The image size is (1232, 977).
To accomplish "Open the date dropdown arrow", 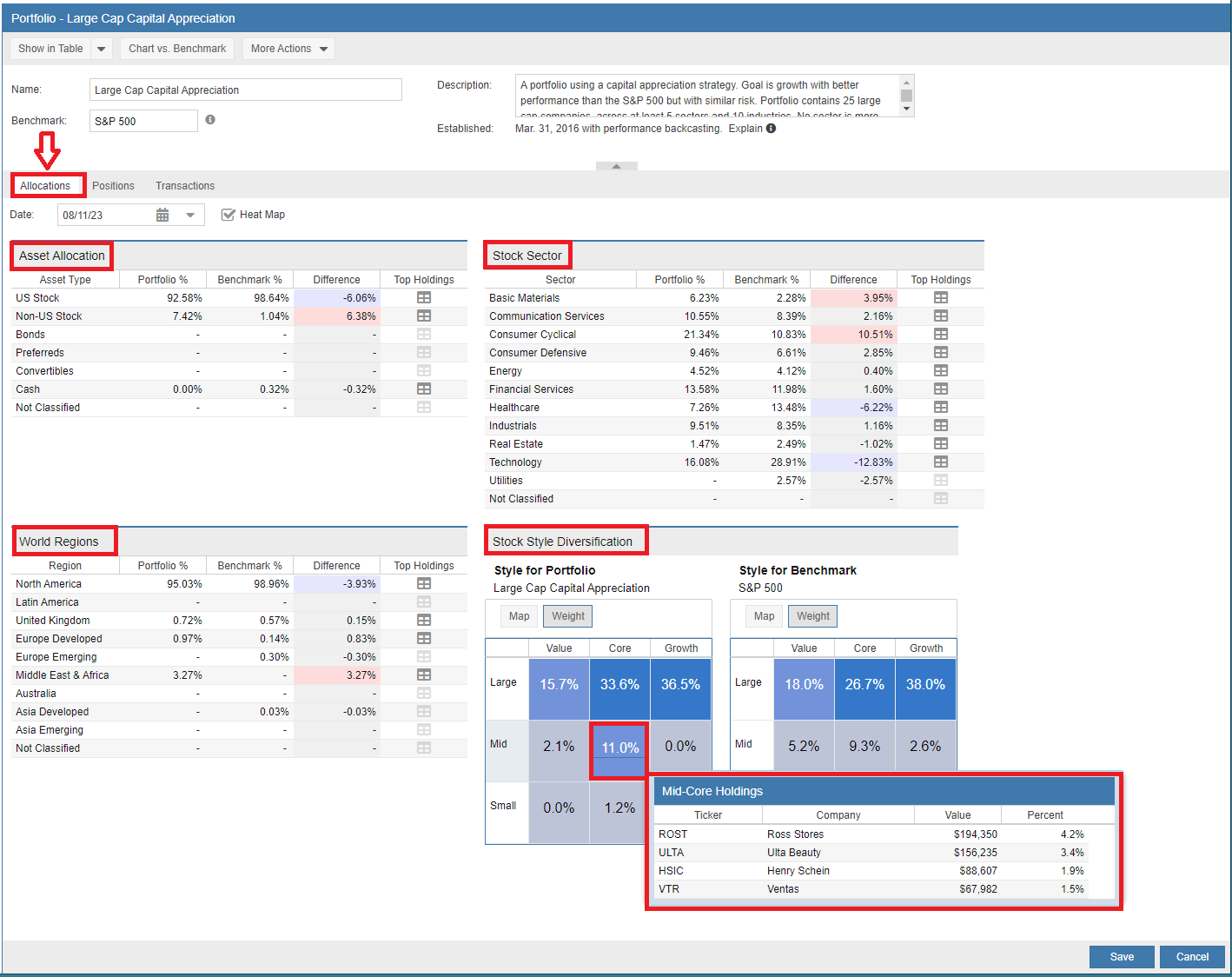I will 190,215.
